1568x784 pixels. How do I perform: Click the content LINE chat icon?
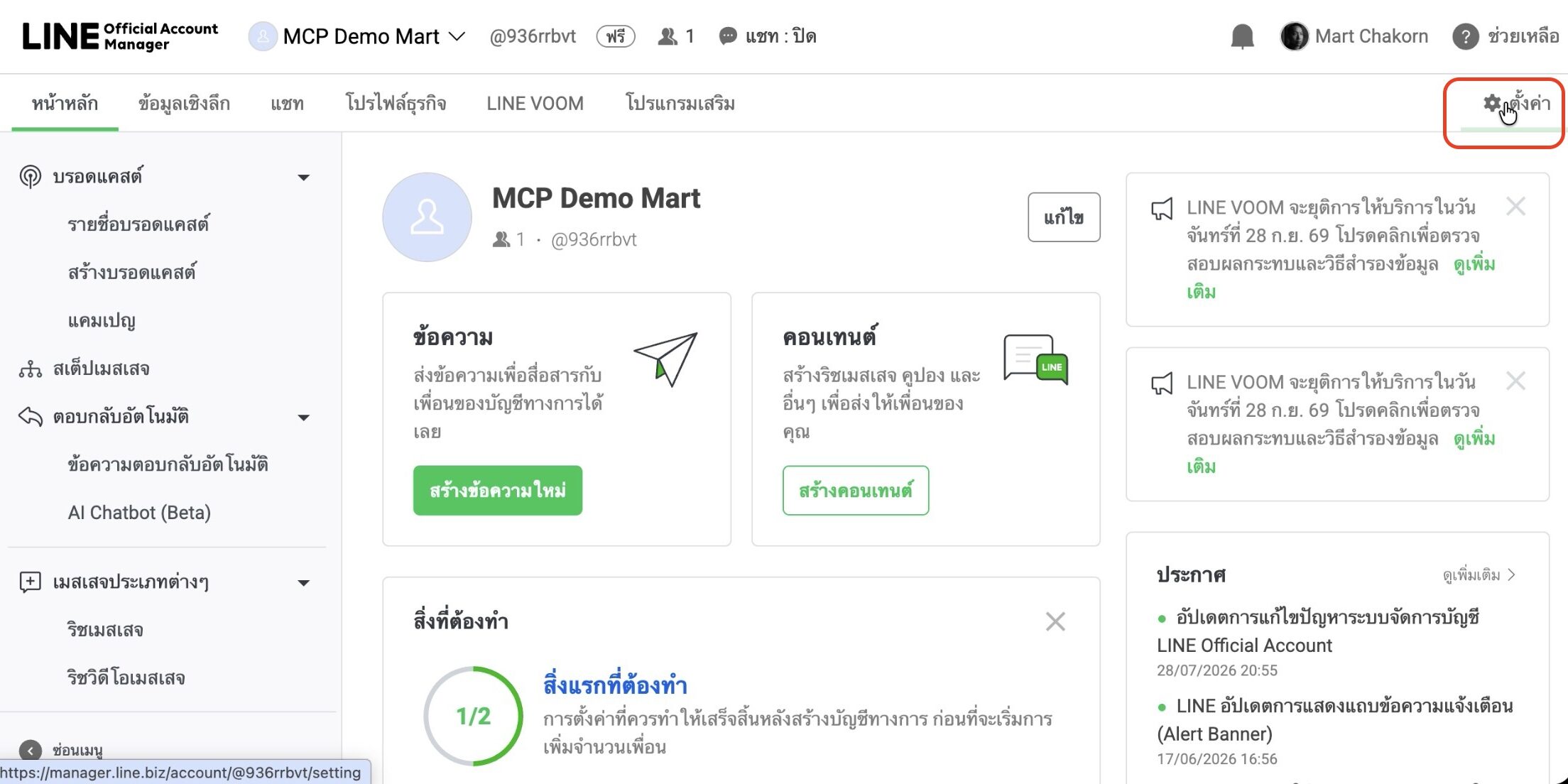click(x=1036, y=359)
